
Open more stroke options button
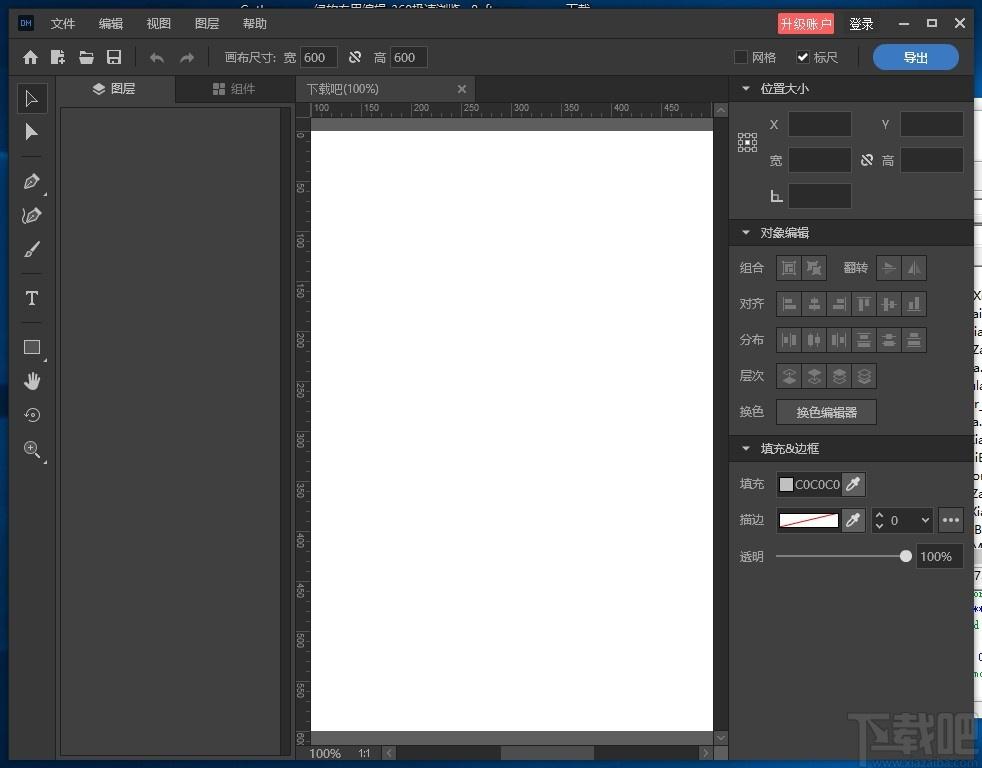tap(950, 520)
